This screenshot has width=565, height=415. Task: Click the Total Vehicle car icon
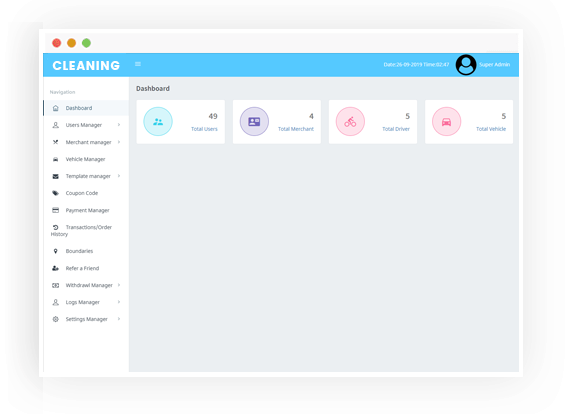[x=446, y=121]
